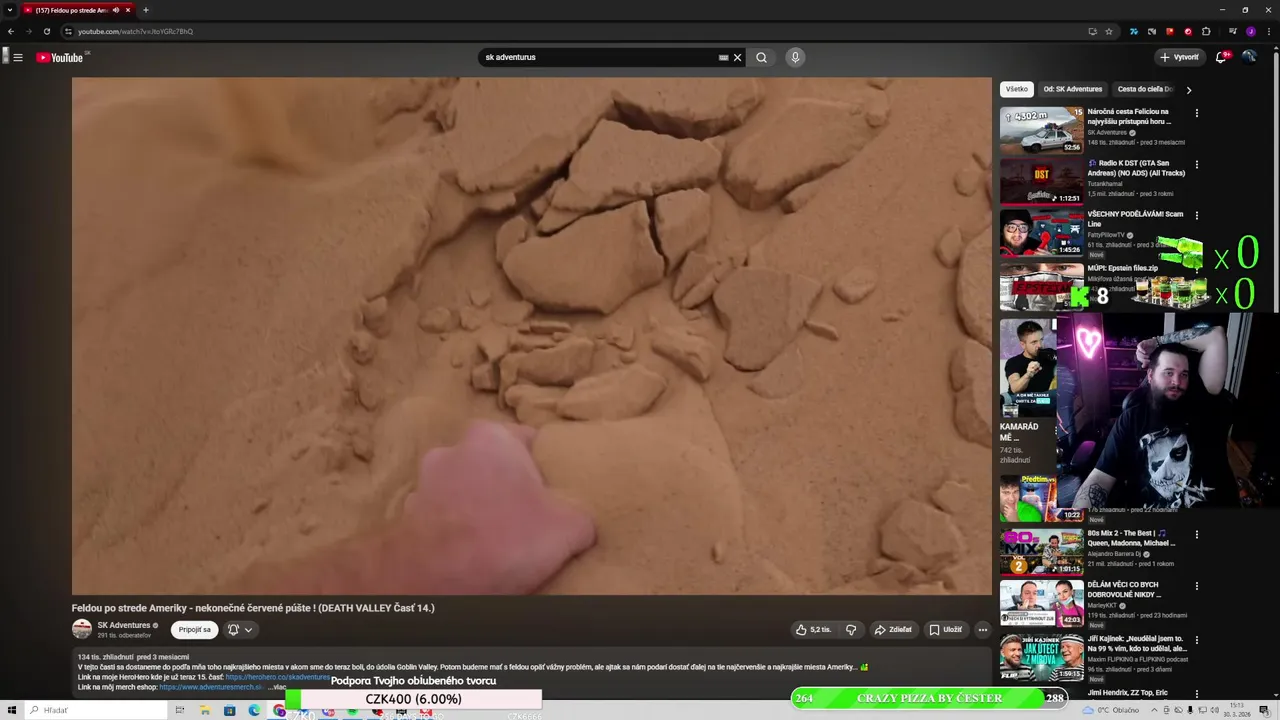
Task: Like the video (5,2 tis.)
Action: point(814,630)
